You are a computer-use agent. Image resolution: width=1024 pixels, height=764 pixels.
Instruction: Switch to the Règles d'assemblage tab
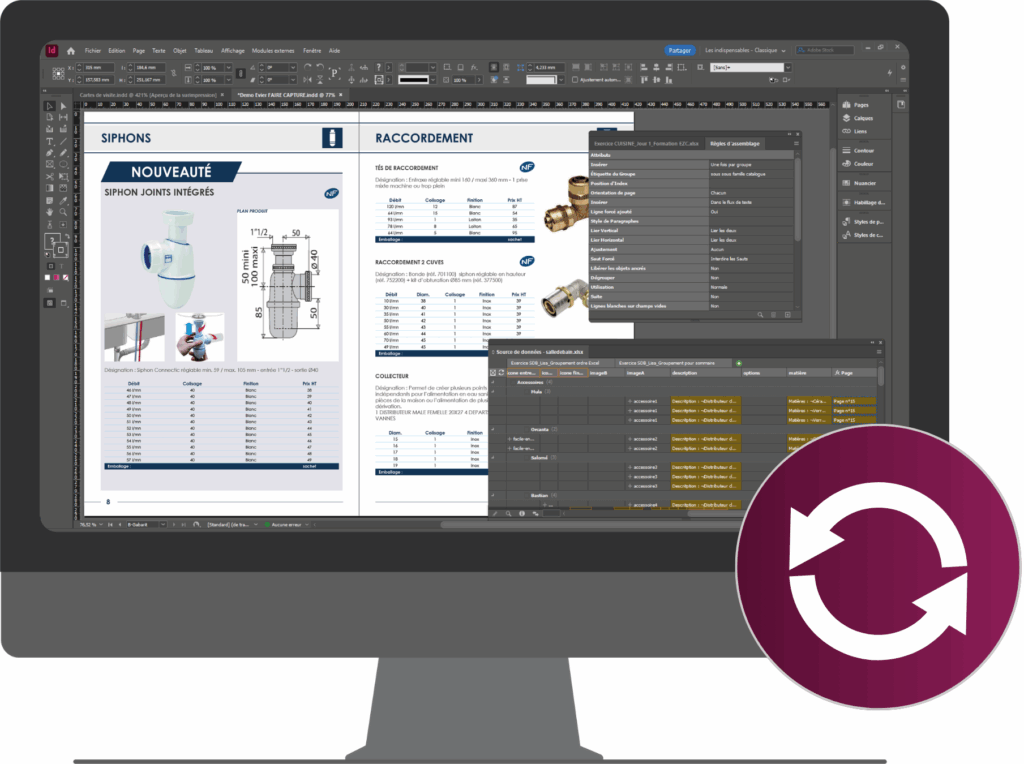(734, 143)
